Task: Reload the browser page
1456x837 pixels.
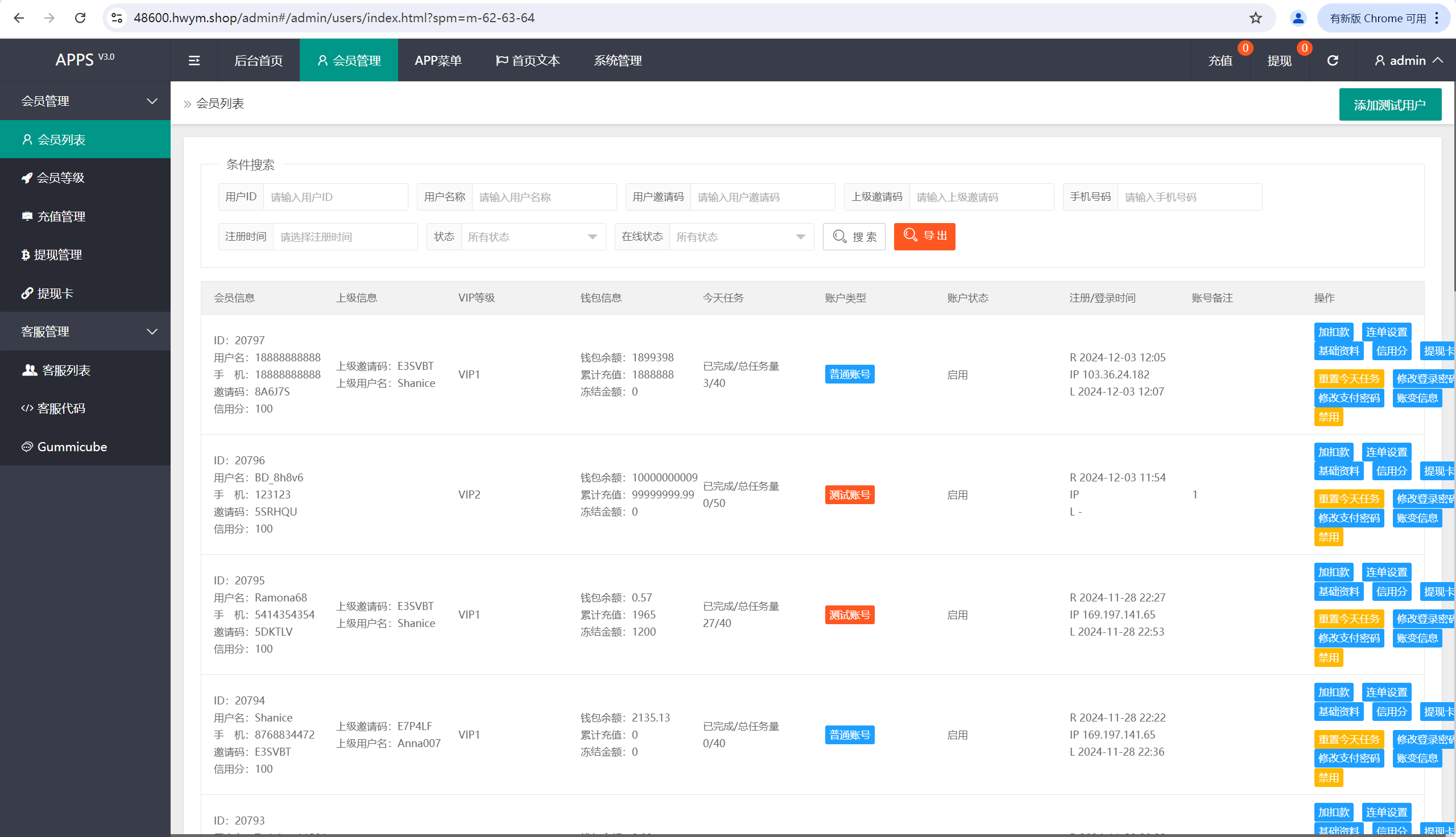Action: pyautogui.click(x=80, y=18)
